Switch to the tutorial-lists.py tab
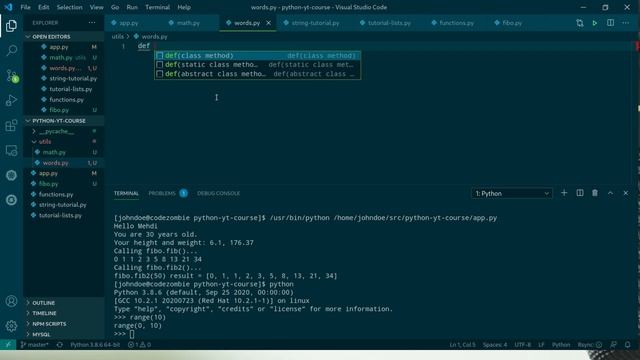 coord(389,23)
